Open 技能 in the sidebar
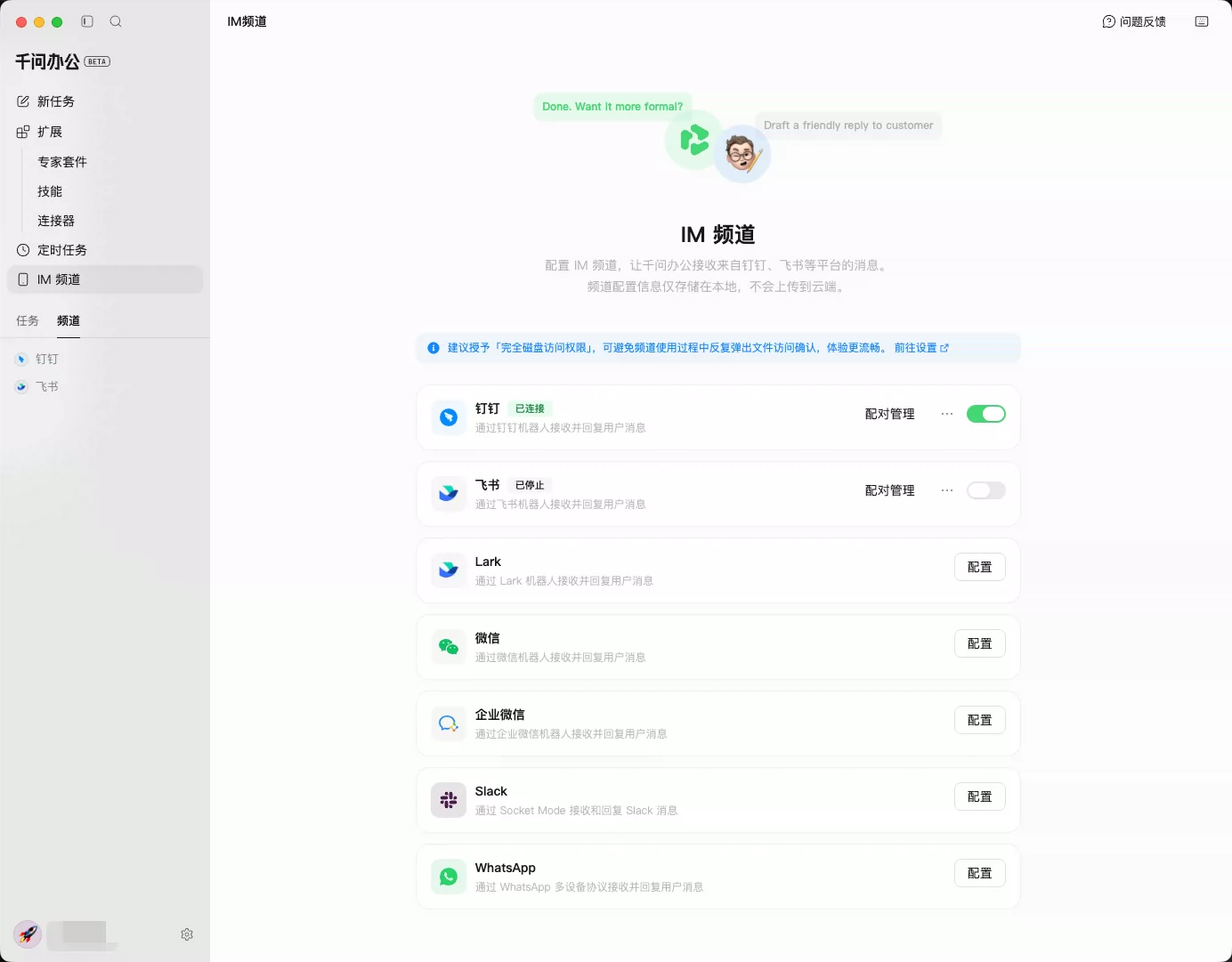The height and width of the screenshot is (962, 1232). pos(50,191)
